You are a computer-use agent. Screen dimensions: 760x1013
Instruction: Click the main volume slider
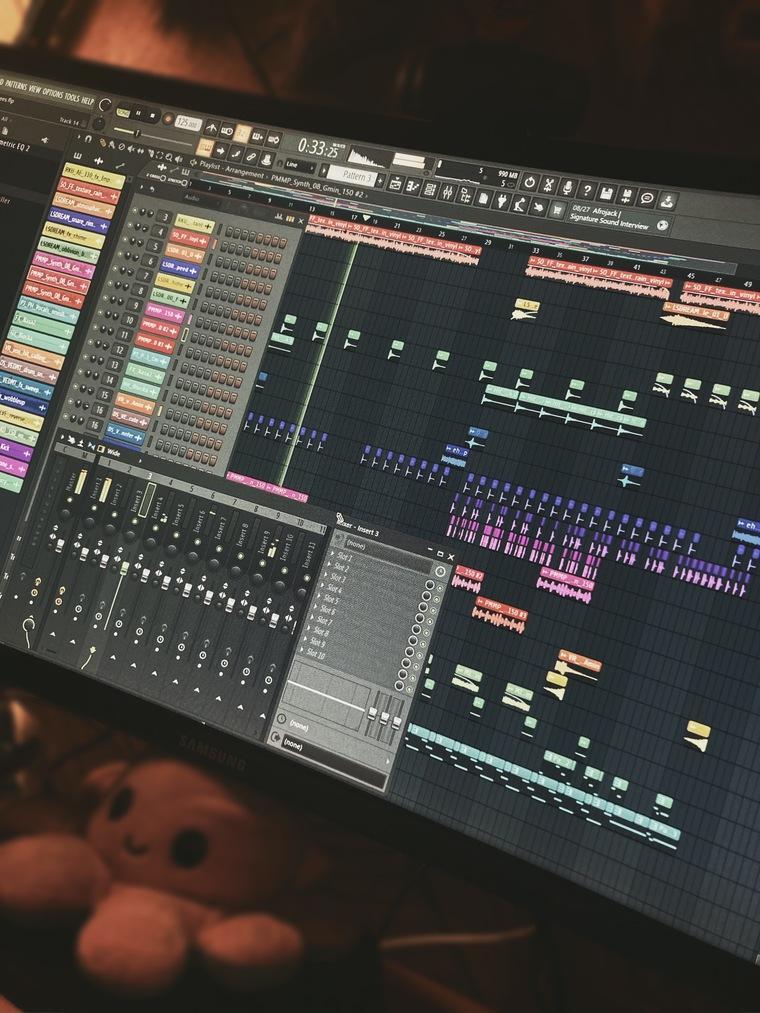134,133
